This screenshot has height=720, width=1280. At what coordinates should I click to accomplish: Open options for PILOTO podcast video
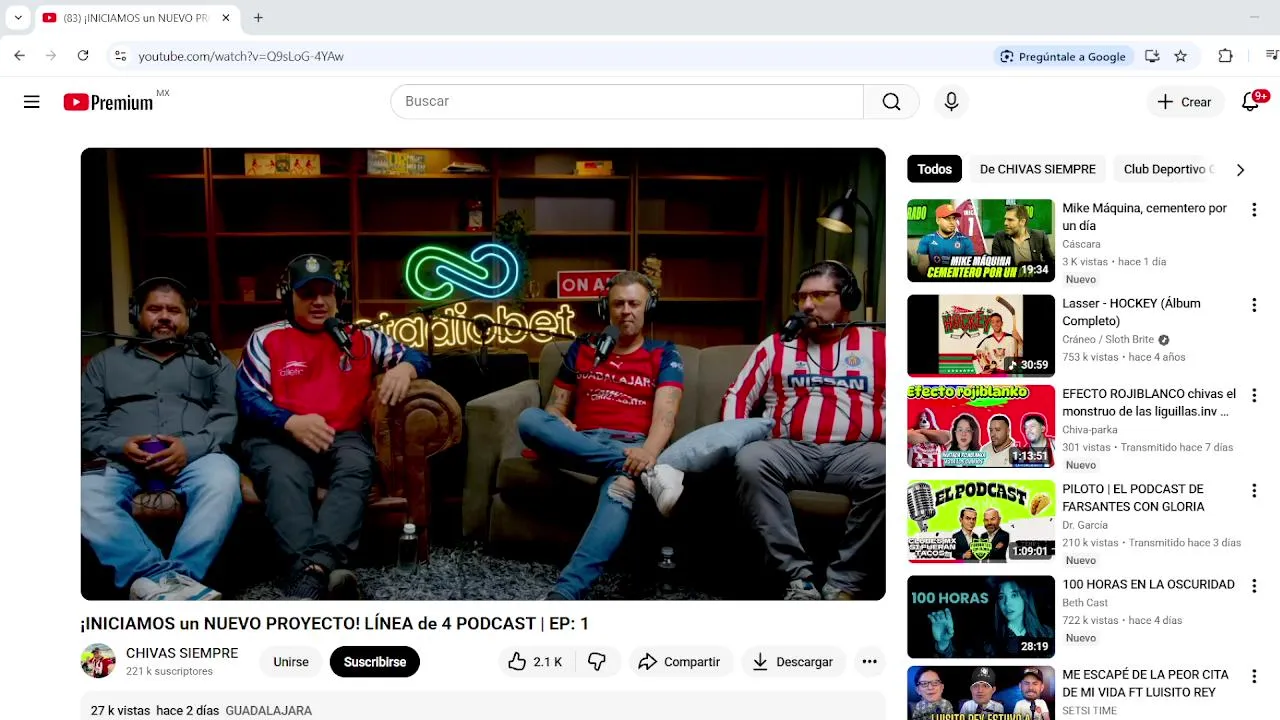click(x=1254, y=491)
